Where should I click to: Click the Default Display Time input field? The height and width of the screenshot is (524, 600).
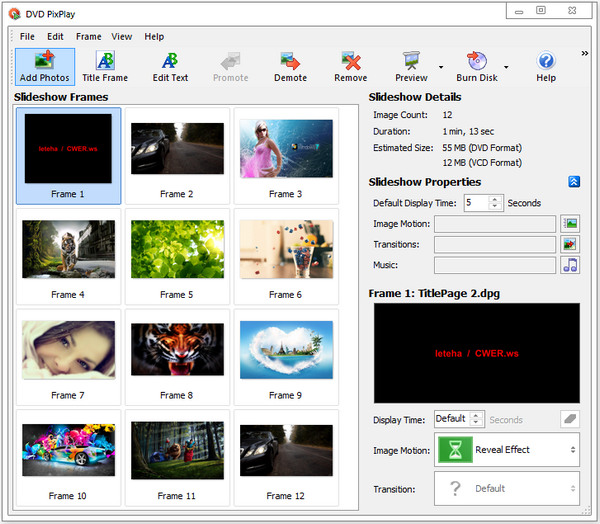click(475, 203)
